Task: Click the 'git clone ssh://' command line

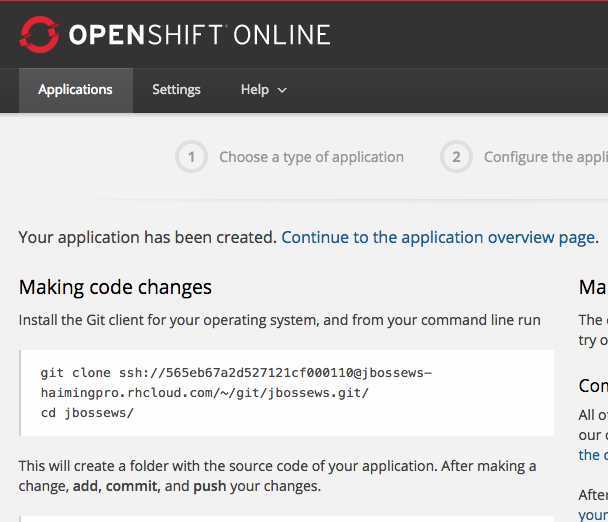Action: pos(236,373)
